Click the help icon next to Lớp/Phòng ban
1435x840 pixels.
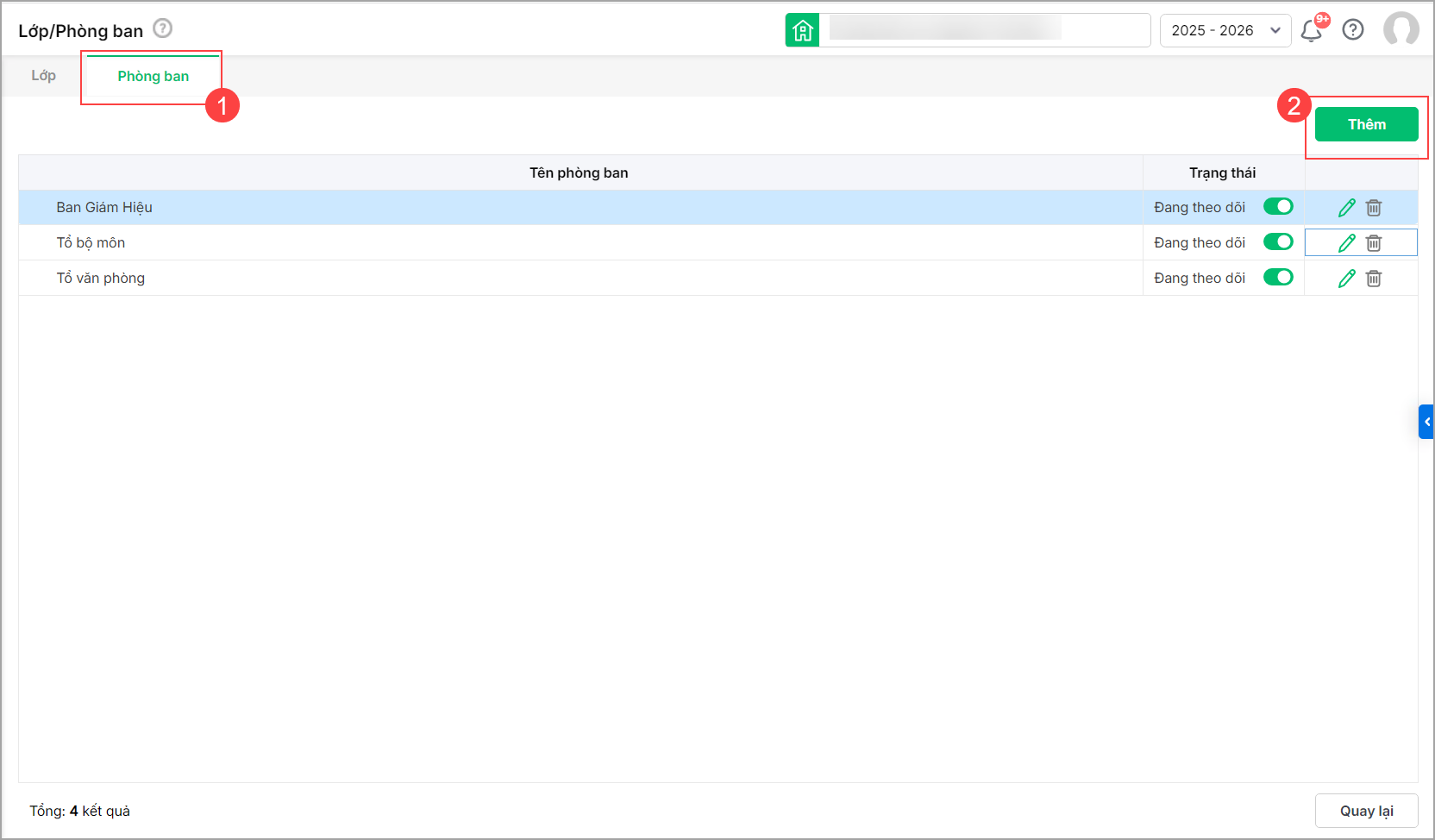coord(163,28)
